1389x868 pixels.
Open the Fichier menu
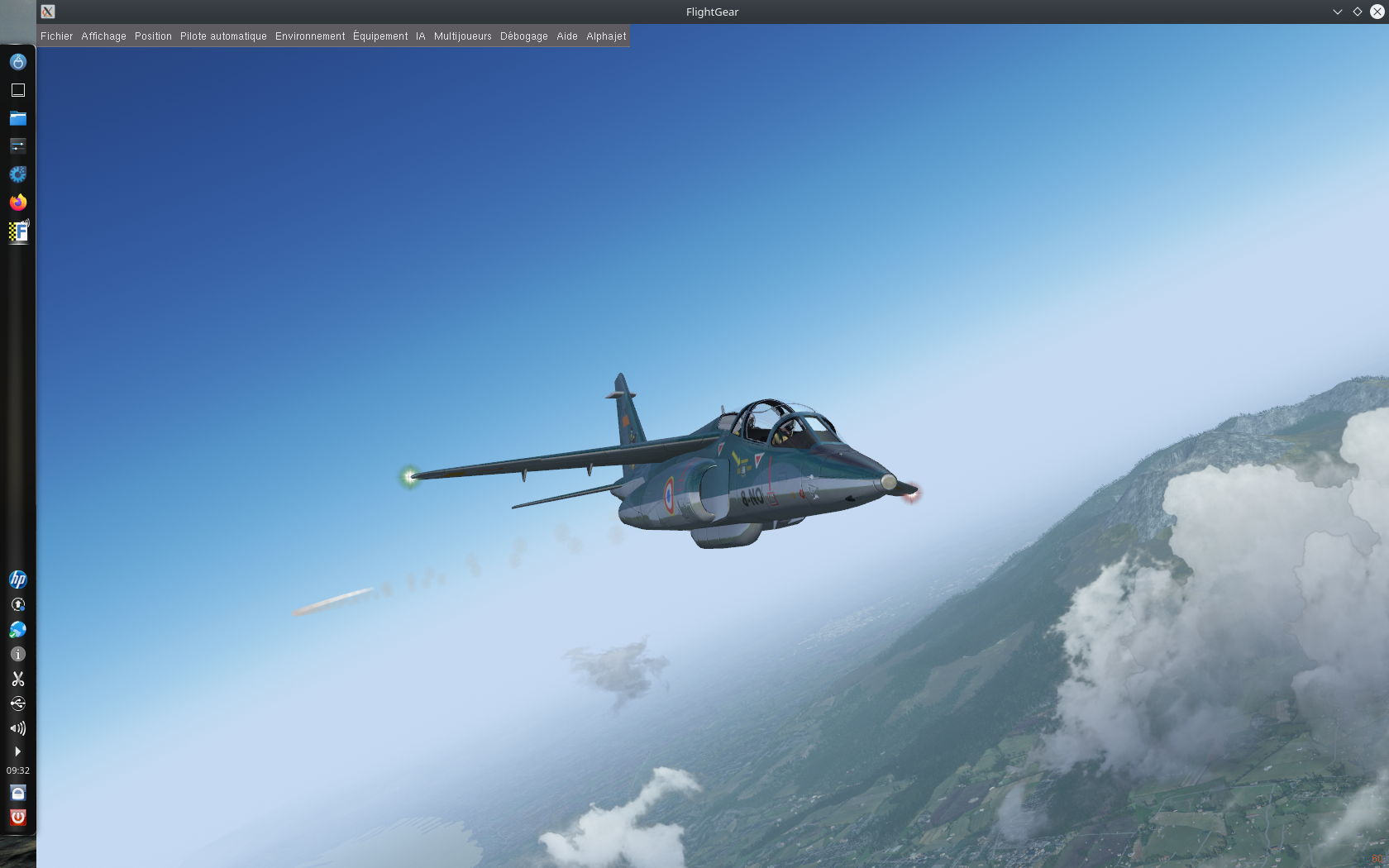pos(56,36)
